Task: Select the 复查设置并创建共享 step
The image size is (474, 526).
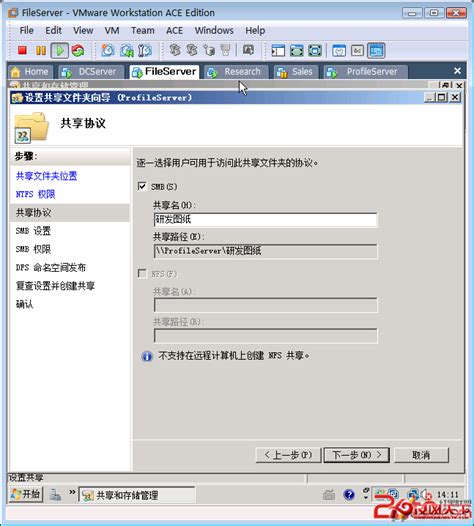Action: pos(55,286)
